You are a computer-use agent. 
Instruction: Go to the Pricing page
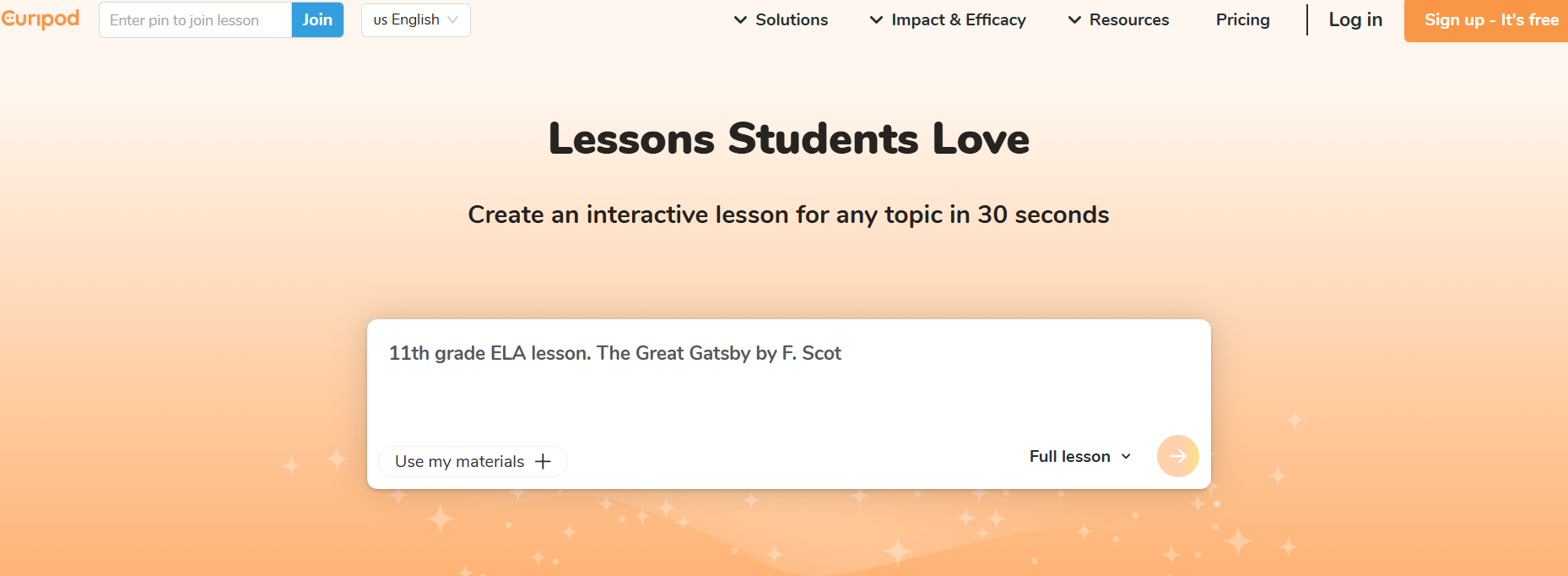point(1242,19)
